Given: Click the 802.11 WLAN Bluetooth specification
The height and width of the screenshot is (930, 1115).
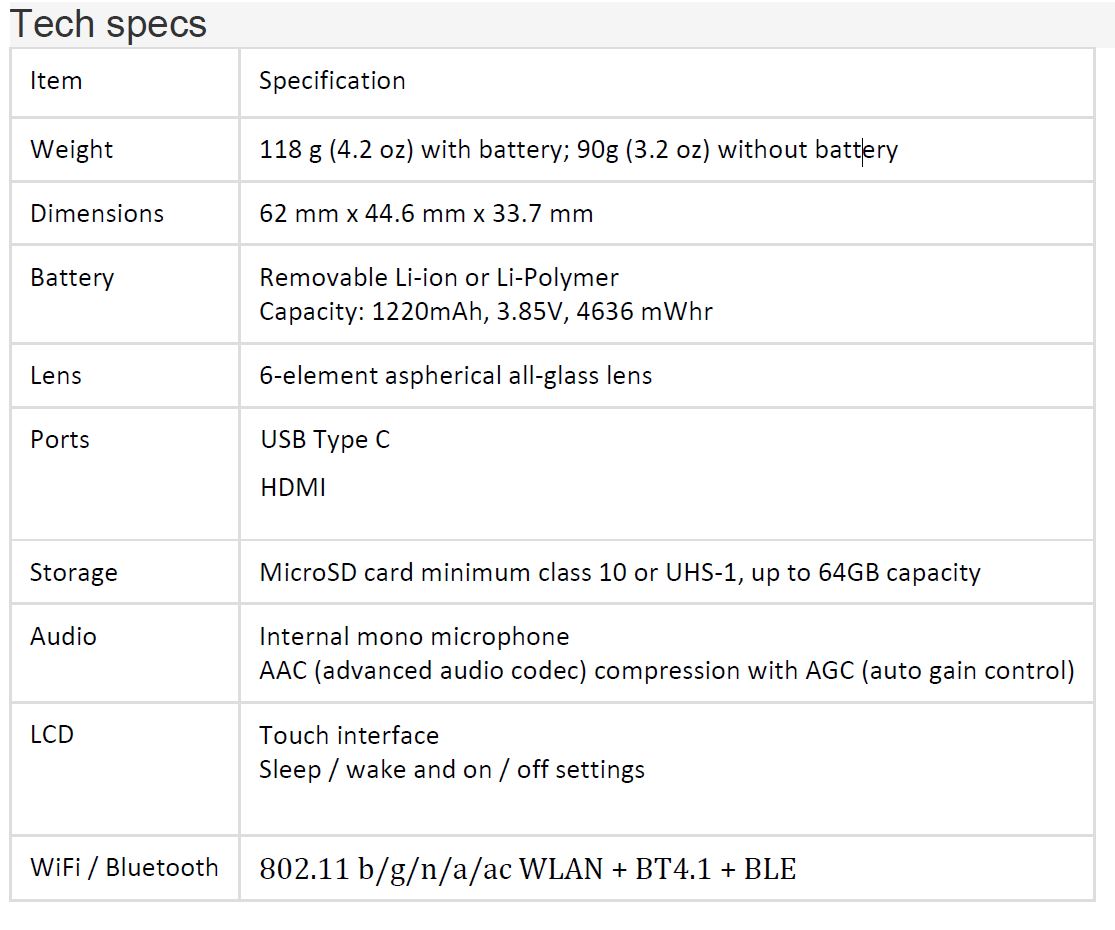Looking at the screenshot, I should [x=527, y=869].
